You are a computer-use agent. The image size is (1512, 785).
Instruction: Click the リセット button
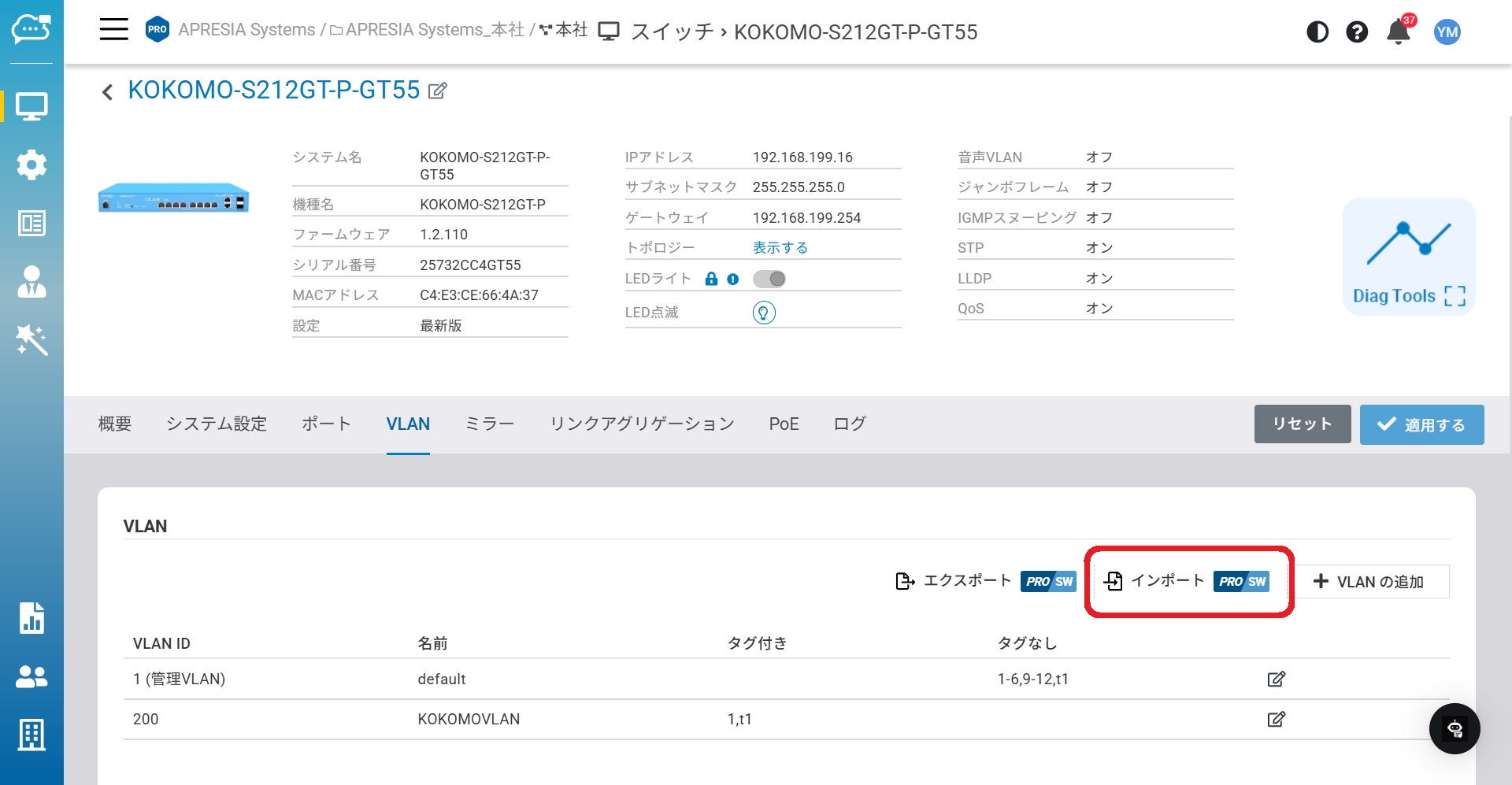pos(1302,424)
